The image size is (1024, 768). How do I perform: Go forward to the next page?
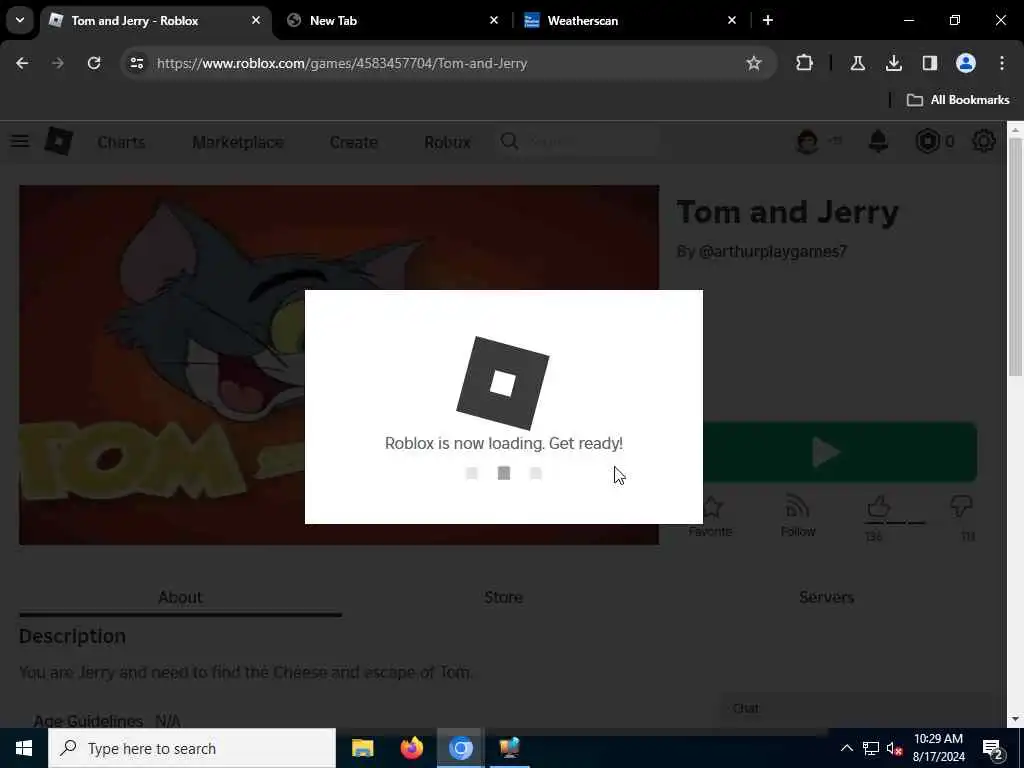[57, 63]
